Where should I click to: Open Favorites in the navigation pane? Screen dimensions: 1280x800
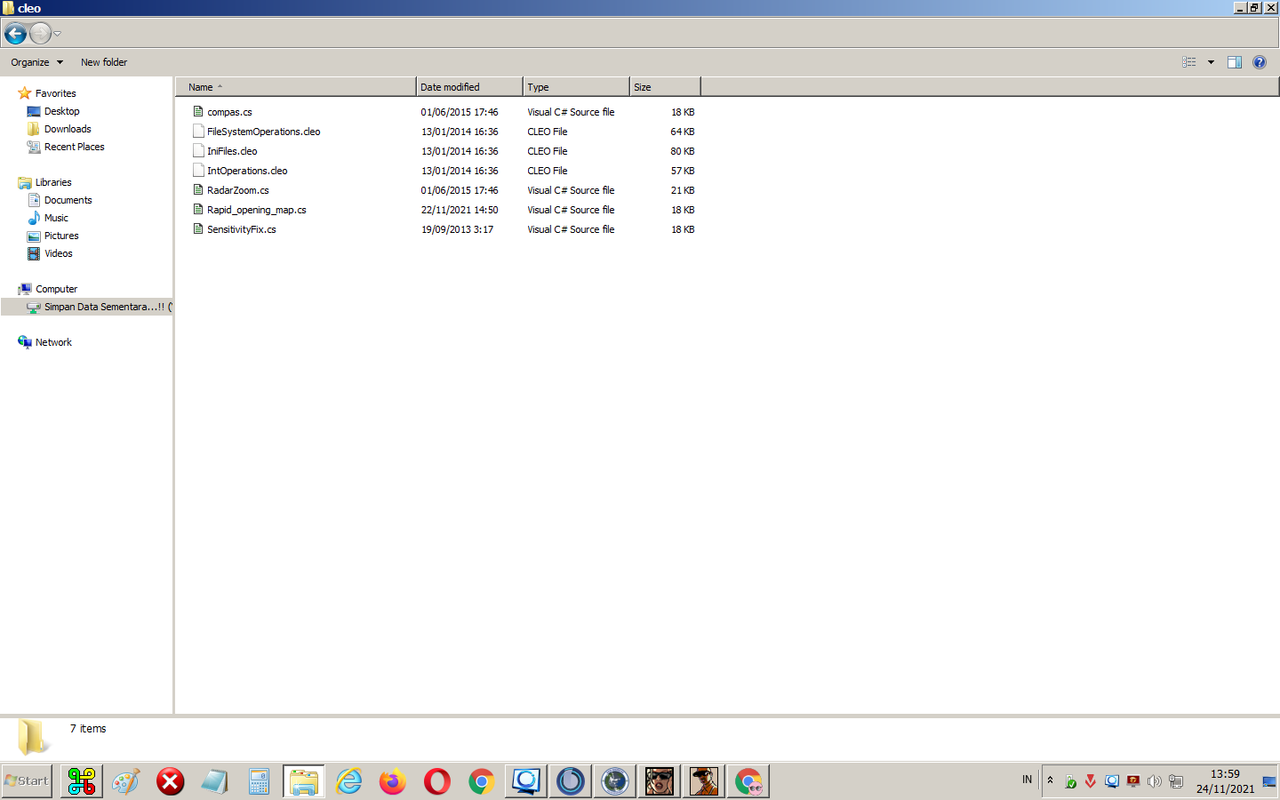click(x=55, y=93)
